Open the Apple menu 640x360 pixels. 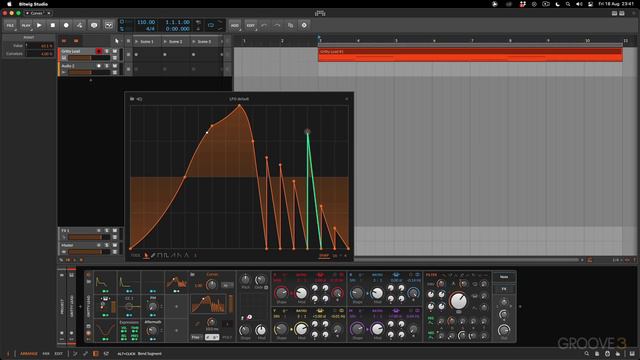click(x=9, y=4)
